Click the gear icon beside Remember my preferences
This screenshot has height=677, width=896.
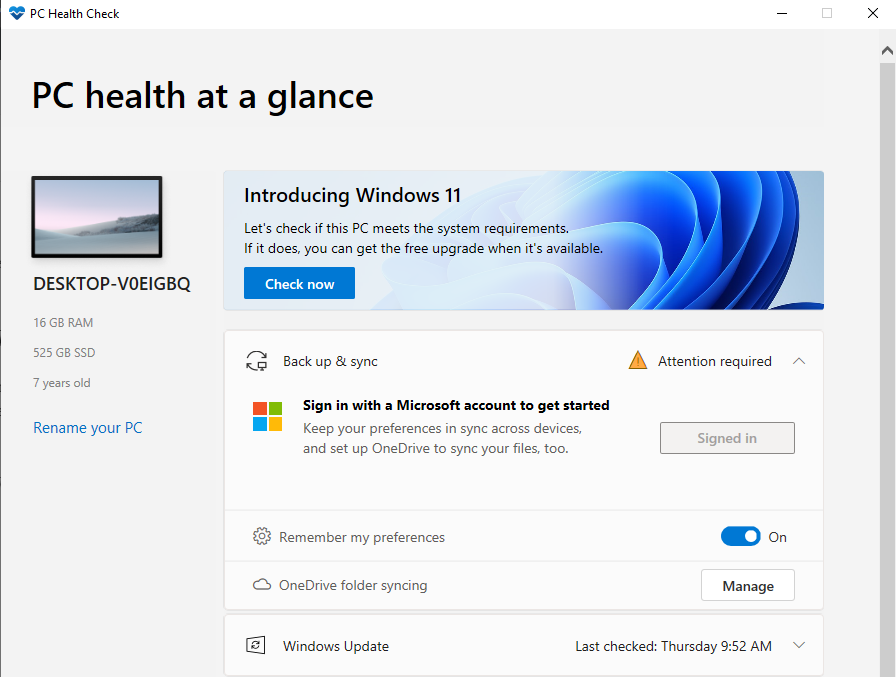tap(262, 536)
